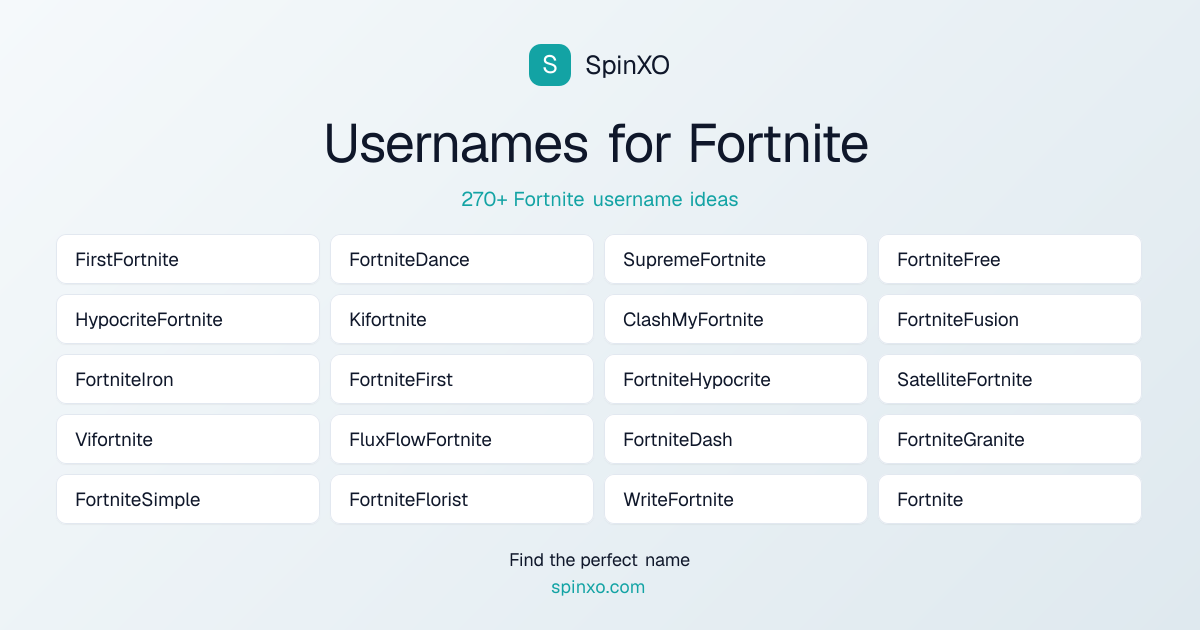This screenshot has width=1200, height=630.
Task: Select the FortniteGranite name
Action: click(x=1010, y=439)
